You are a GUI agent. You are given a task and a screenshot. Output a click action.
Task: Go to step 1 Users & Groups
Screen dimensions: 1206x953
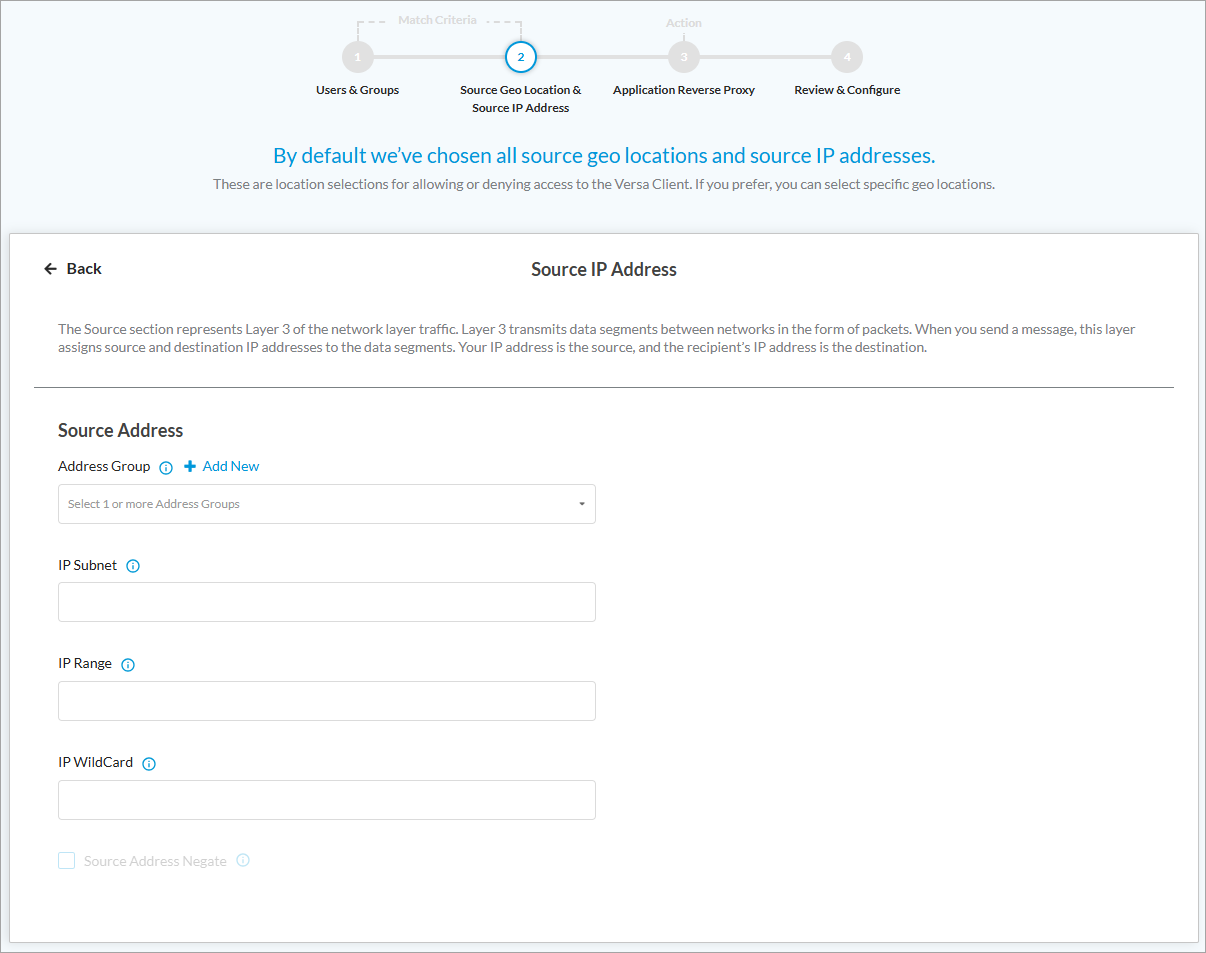click(357, 57)
